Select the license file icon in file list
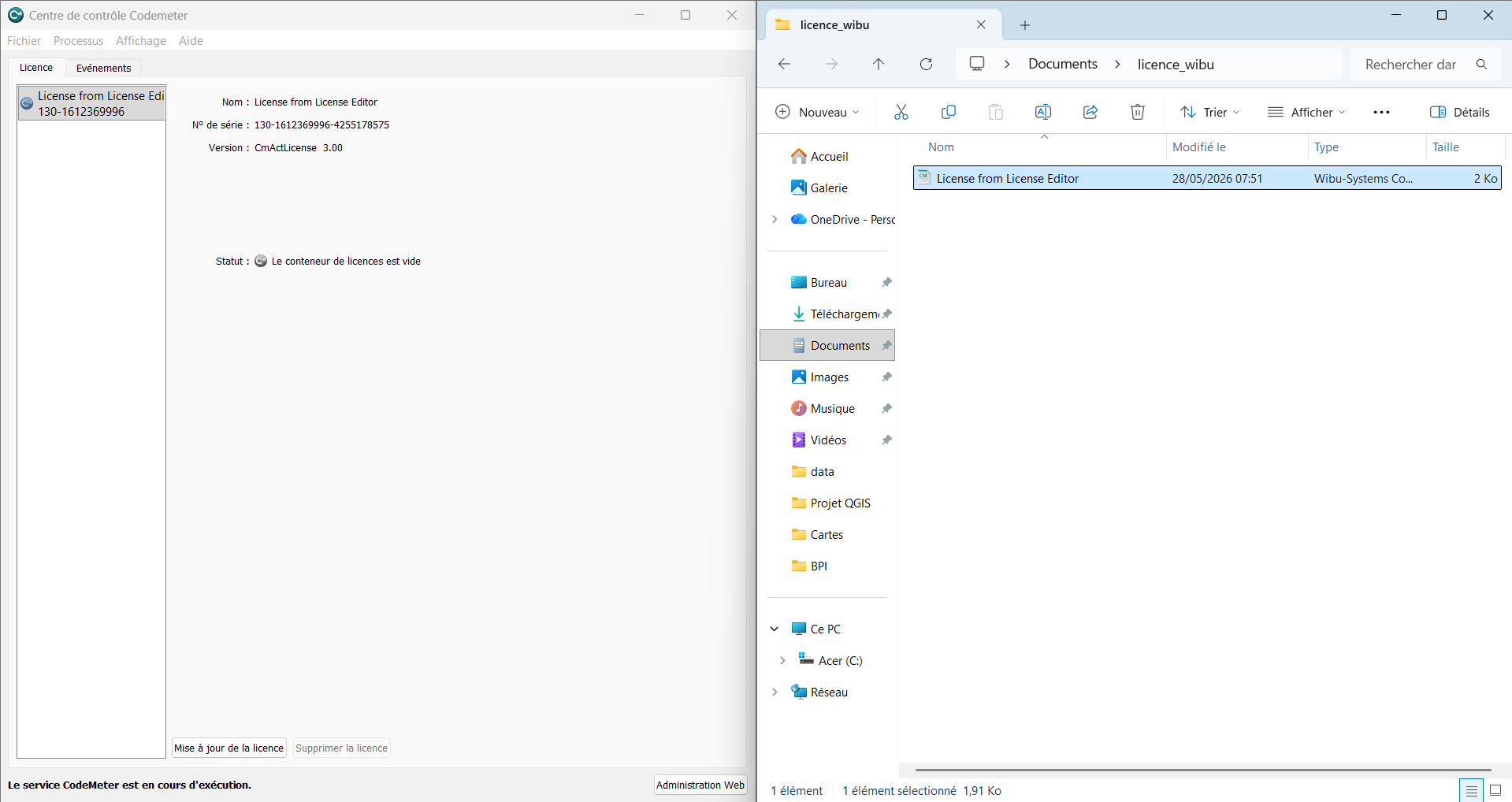1512x802 pixels. pyautogui.click(x=924, y=178)
